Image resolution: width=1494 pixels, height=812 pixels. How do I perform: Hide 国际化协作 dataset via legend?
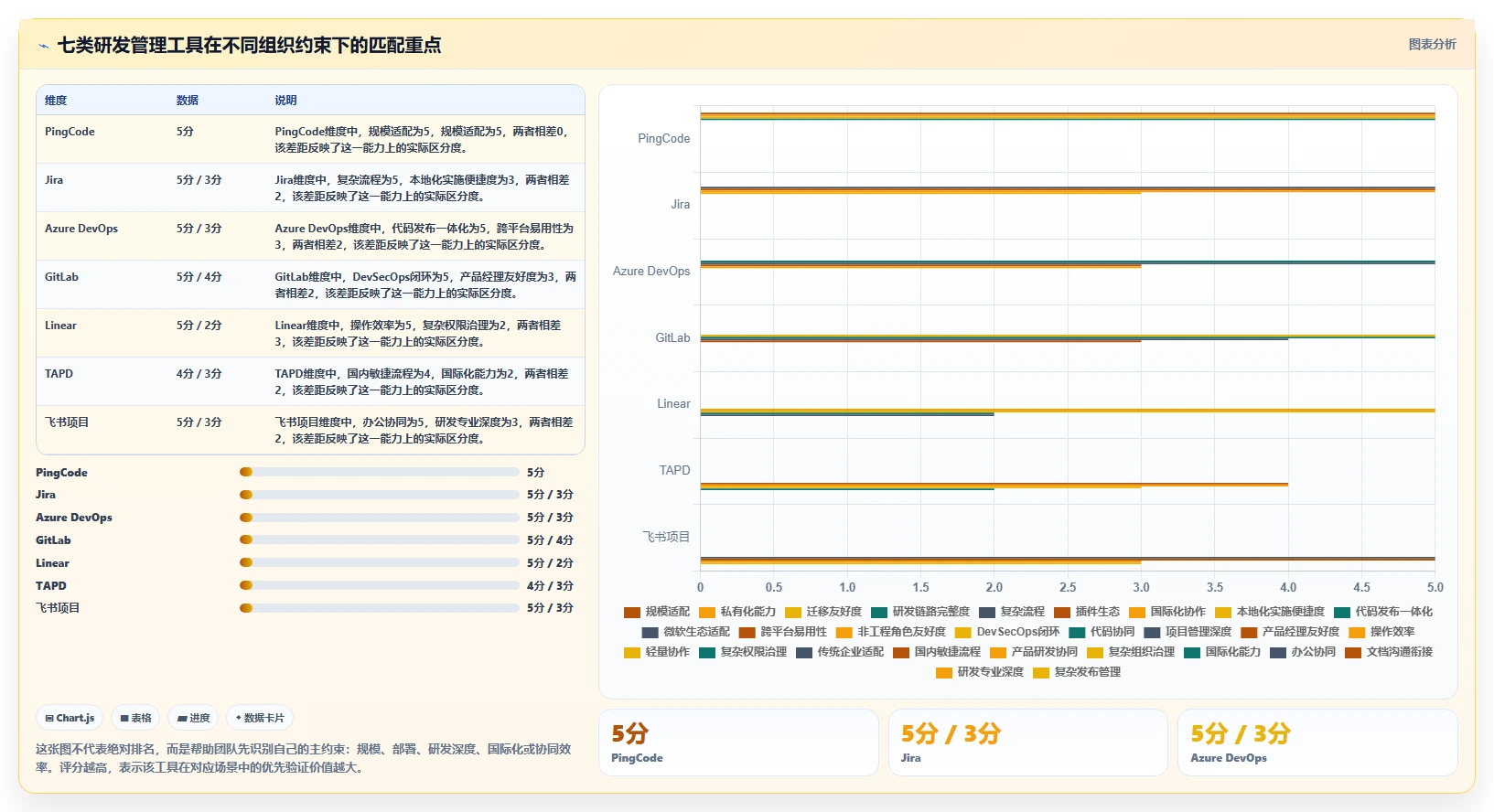click(x=1167, y=612)
